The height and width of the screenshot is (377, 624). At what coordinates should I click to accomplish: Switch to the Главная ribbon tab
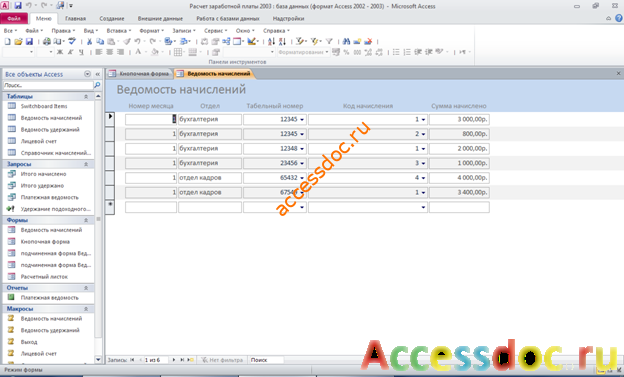[76, 18]
